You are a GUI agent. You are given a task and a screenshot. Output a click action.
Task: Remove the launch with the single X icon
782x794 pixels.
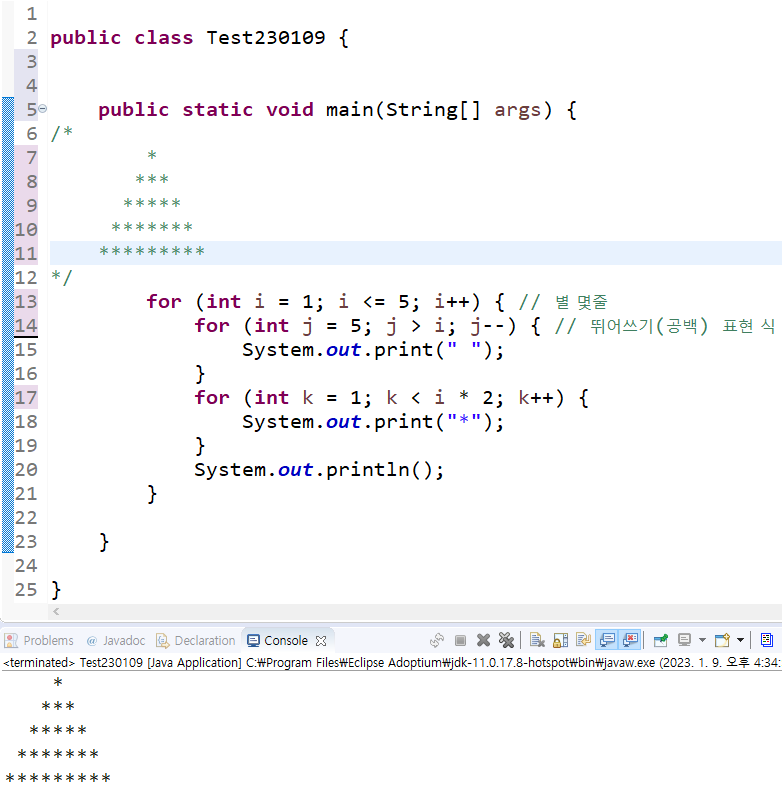[483, 641]
